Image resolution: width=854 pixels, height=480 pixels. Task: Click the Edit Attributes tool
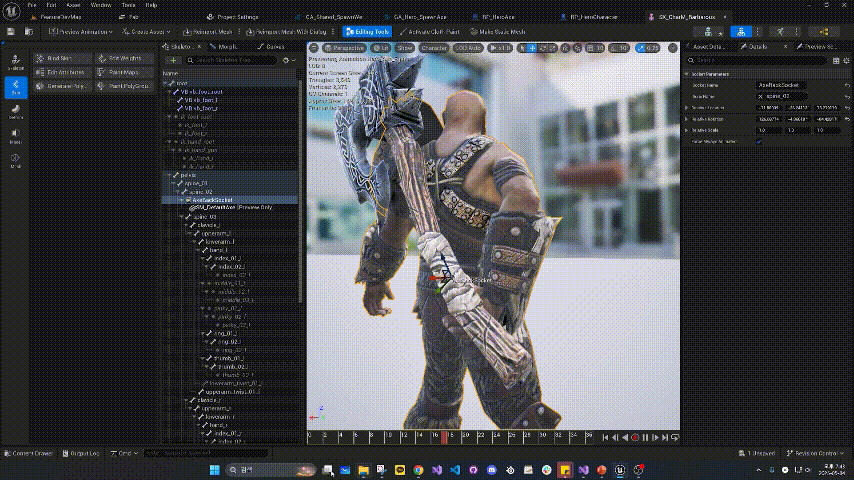point(62,72)
